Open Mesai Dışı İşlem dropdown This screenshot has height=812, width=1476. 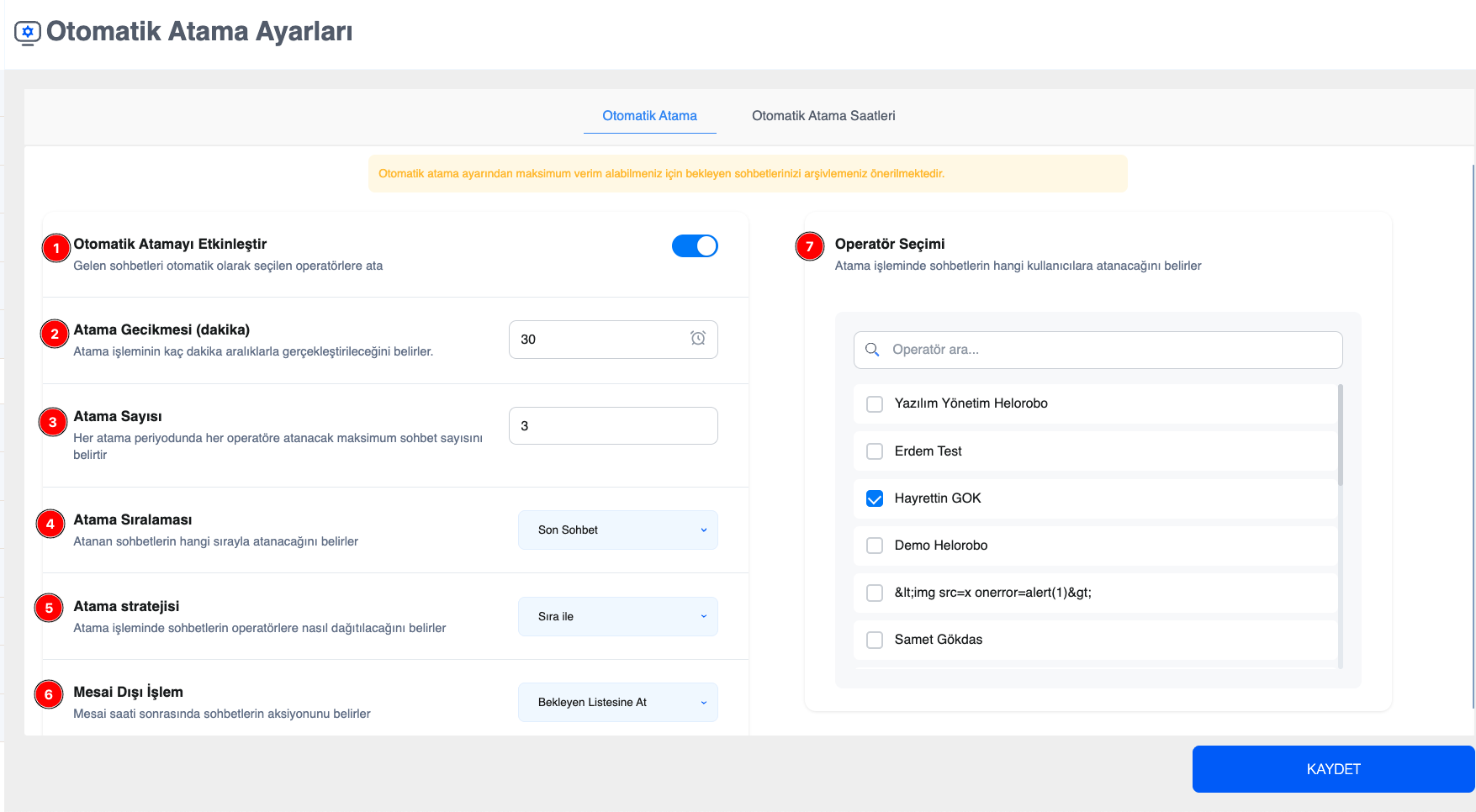tap(617, 702)
